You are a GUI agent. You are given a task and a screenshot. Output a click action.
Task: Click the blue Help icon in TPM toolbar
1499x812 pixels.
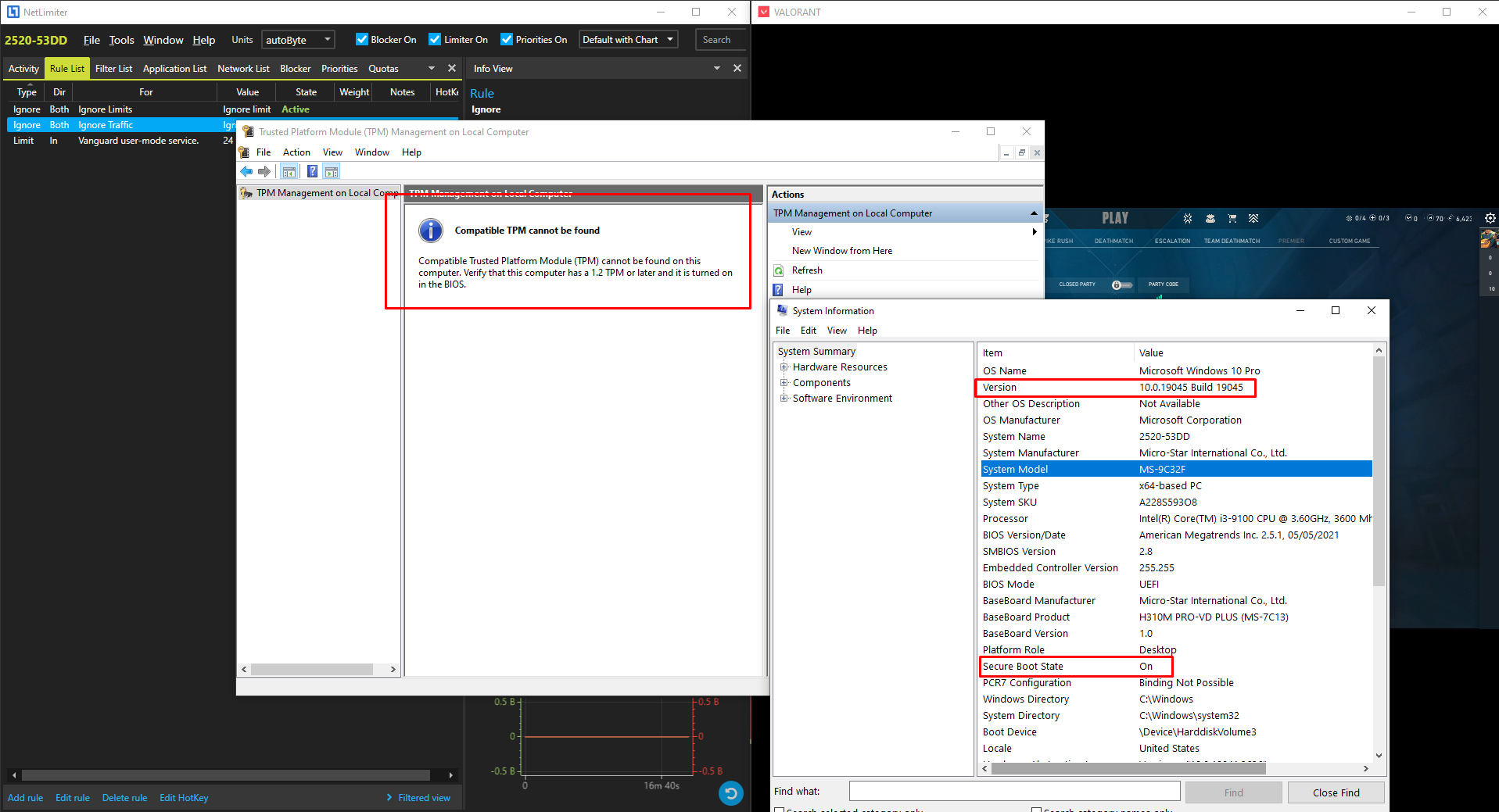pos(312,172)
